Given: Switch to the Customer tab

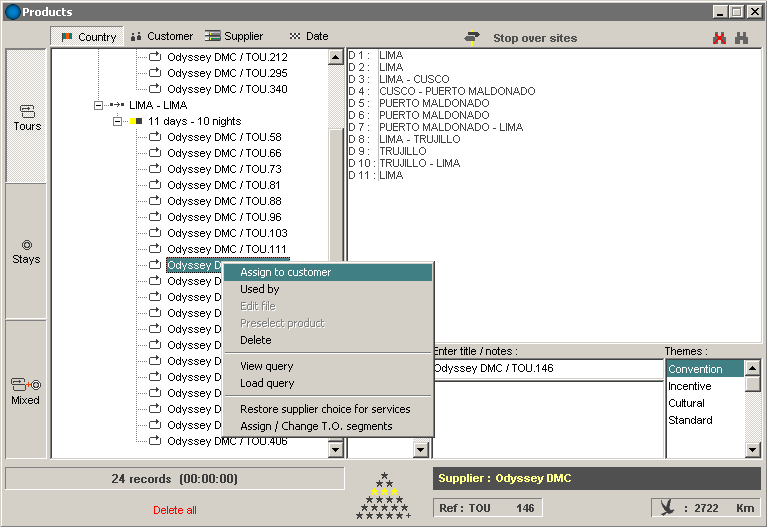Looking at the screenshot, I should pyautogui.click(x=161, y=36).
